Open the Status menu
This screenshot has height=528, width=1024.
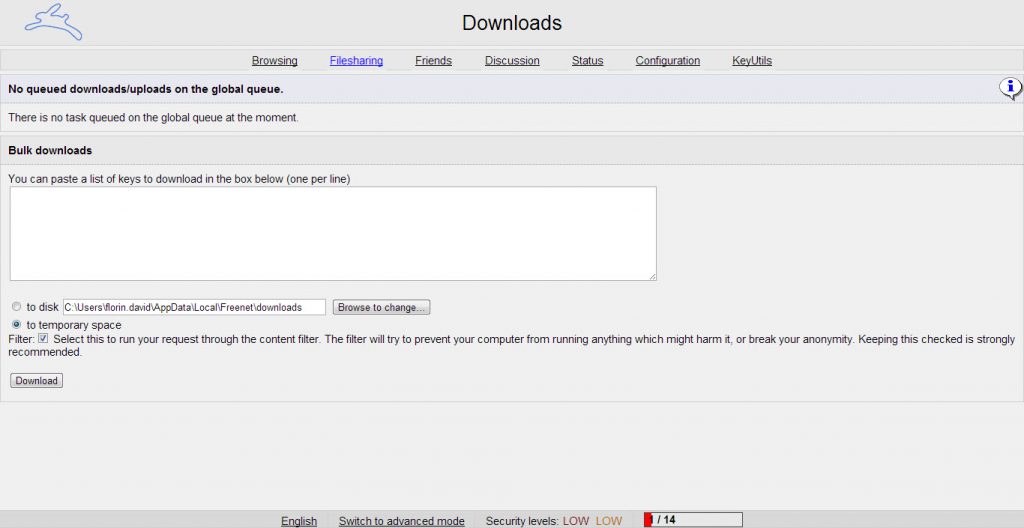tap(587, 61)
